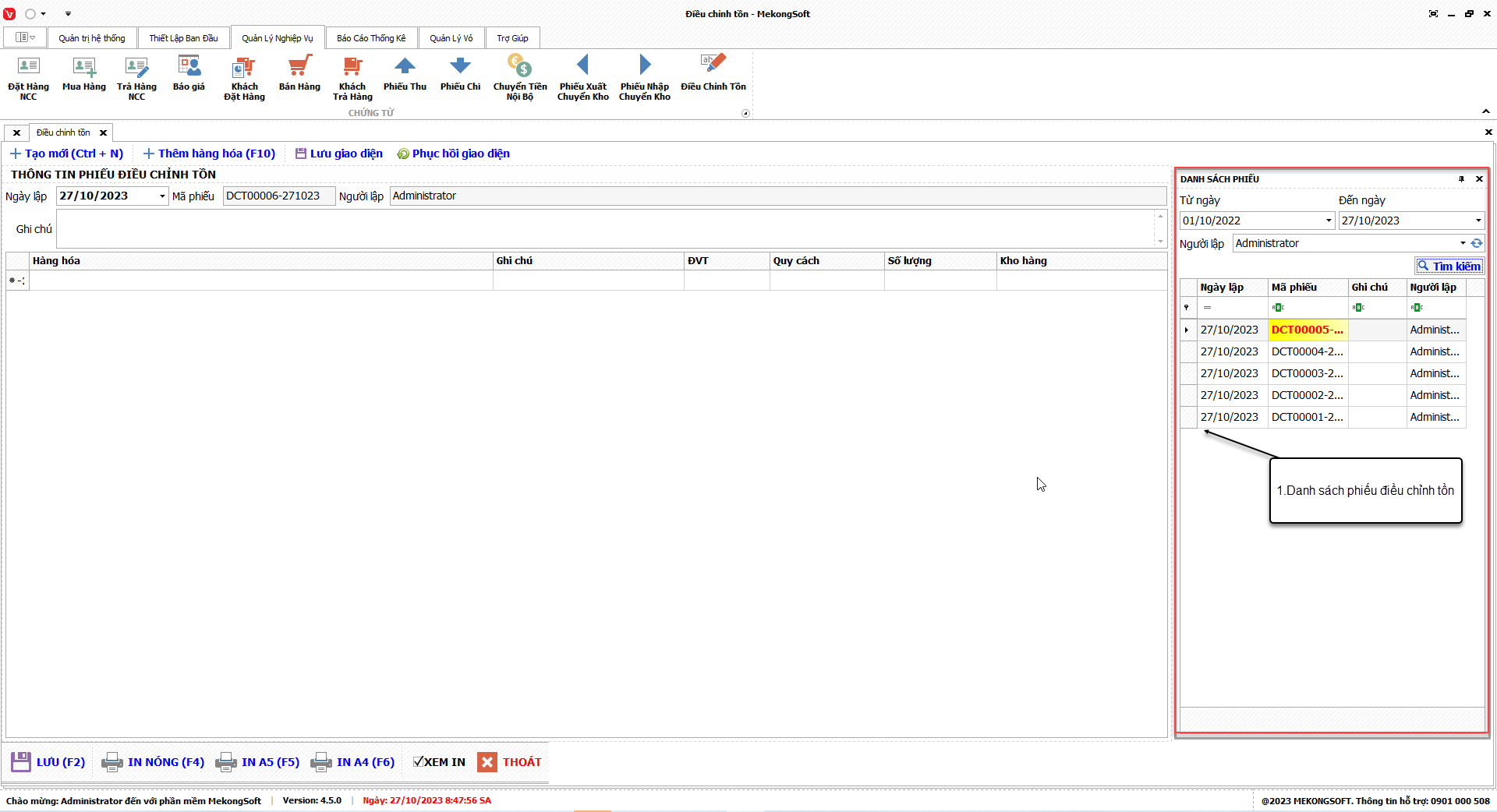This screenshot has width=1497, height=812.
Task: Click Tạo mới (Ctrl + N)
Action: [x=66, y=154]
